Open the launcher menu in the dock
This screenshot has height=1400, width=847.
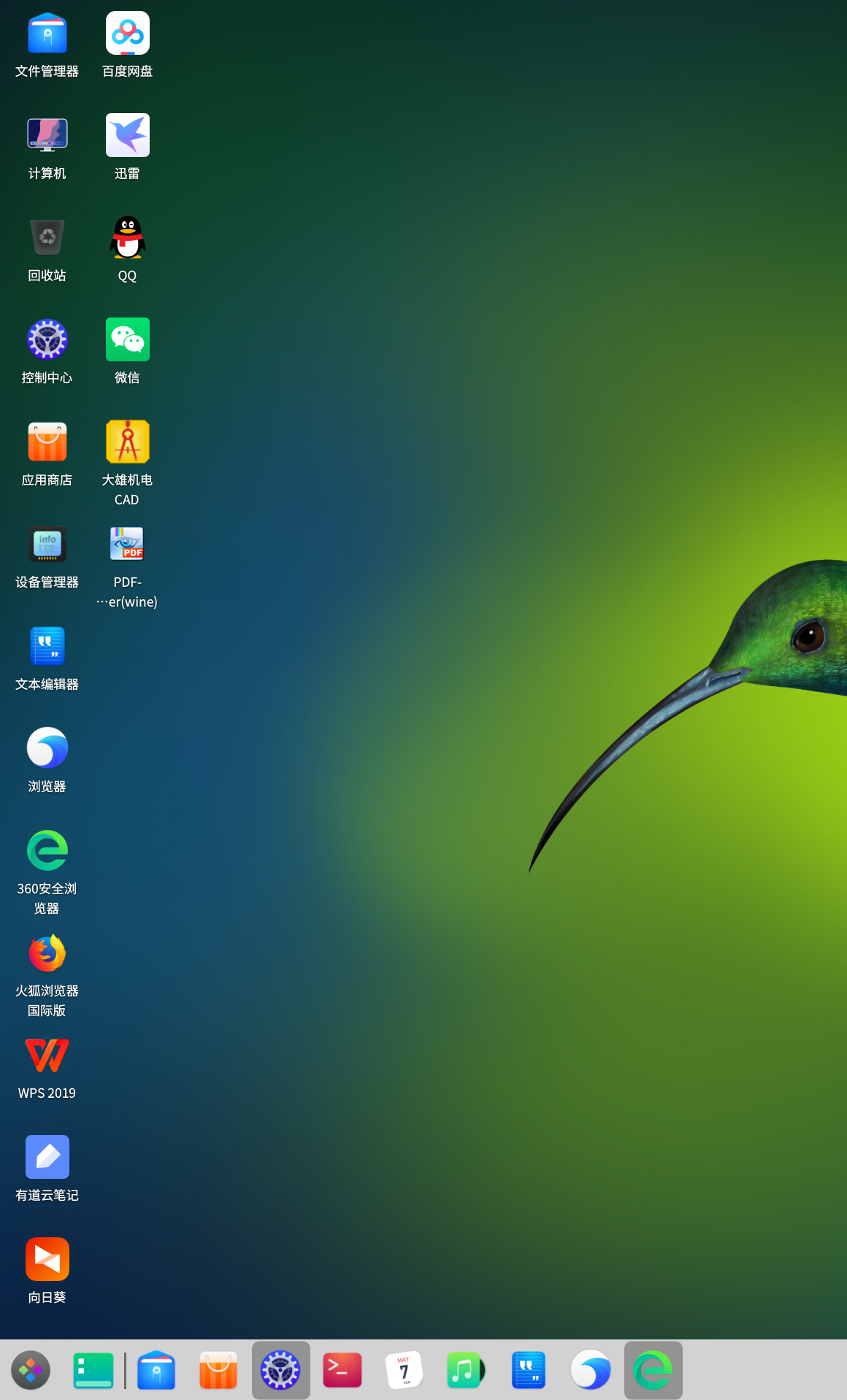[31, 1370]
